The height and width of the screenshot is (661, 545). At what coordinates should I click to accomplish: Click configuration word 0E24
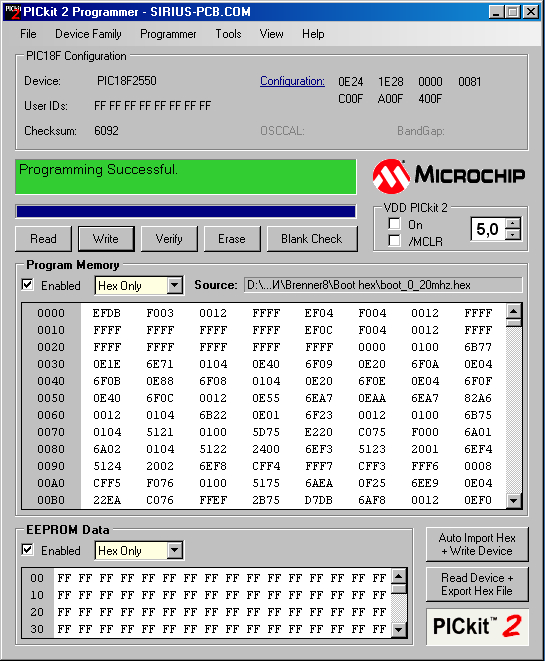point(350,82)
